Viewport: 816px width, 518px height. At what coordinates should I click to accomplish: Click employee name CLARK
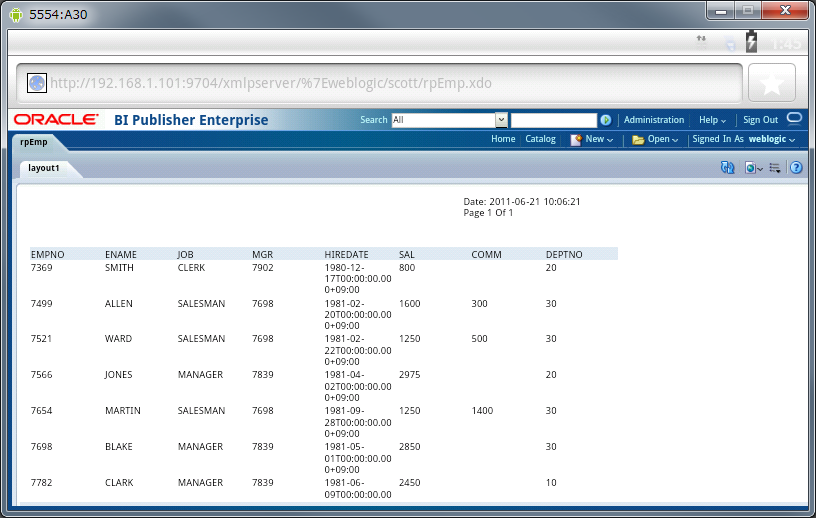119,482
